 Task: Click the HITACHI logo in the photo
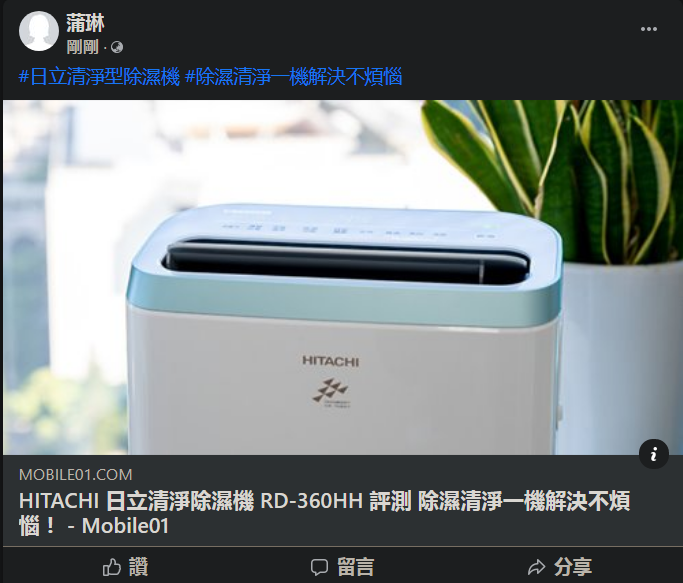click(331, 361)
